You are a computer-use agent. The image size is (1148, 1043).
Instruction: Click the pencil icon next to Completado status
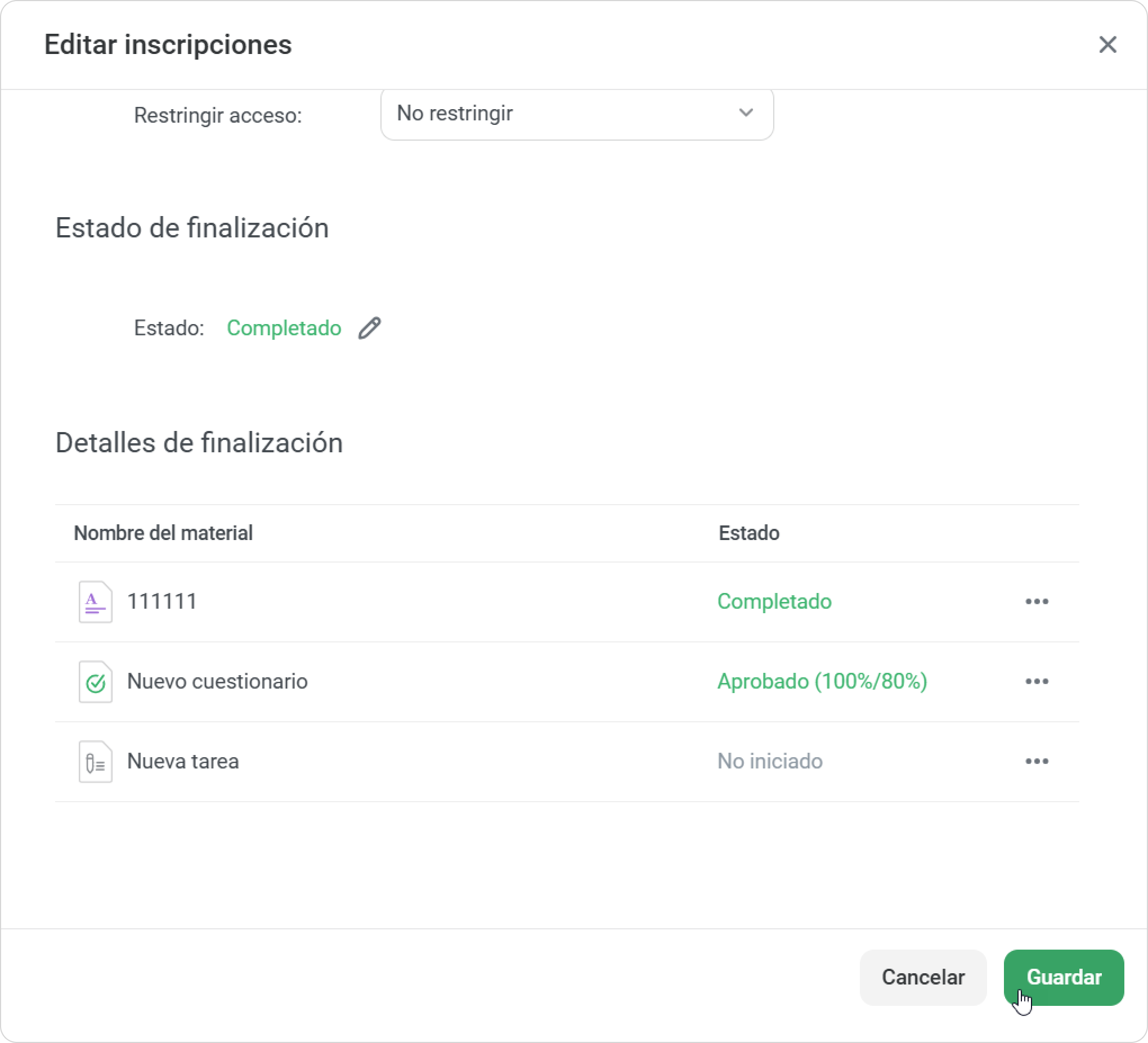point(369,328)
